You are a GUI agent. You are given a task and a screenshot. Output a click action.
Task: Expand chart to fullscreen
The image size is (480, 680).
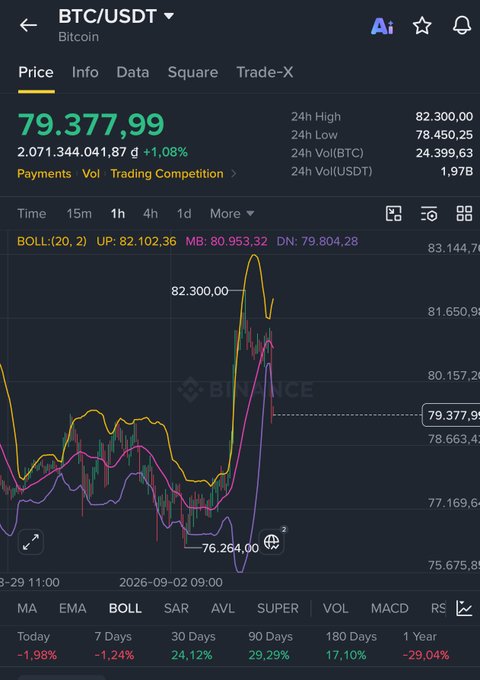(x=31, y=542)
